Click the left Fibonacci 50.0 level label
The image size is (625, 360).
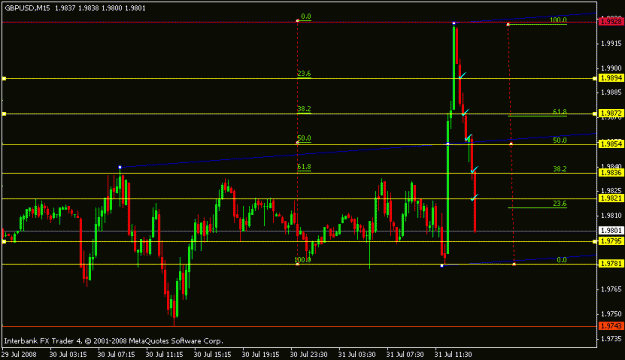click(x=304, y=138)
